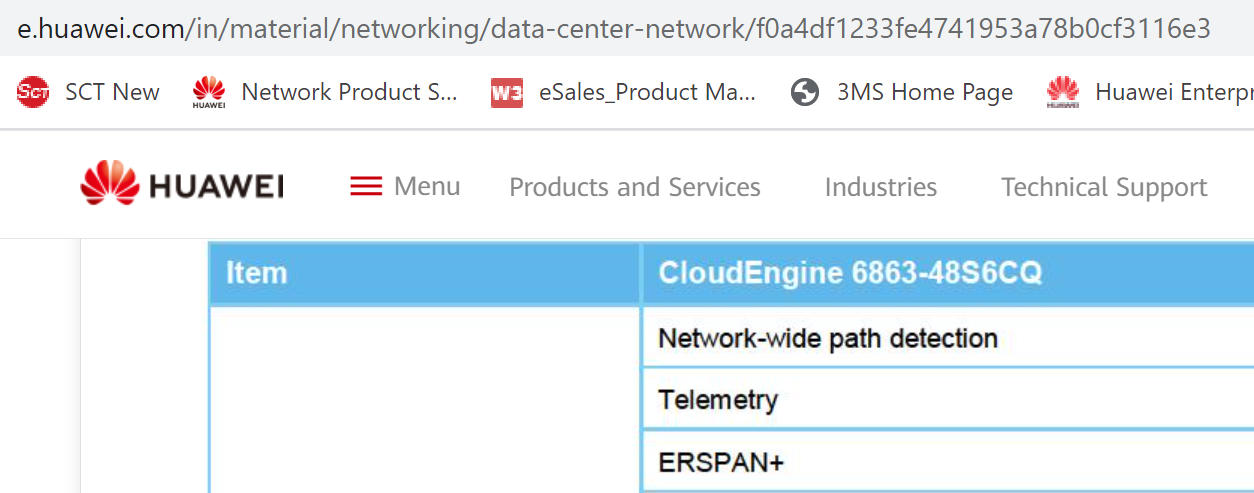Go to Technical Support in navigation
Image resolution: width=1254 pixels, height=493 pixels.
coord(1104,187)
